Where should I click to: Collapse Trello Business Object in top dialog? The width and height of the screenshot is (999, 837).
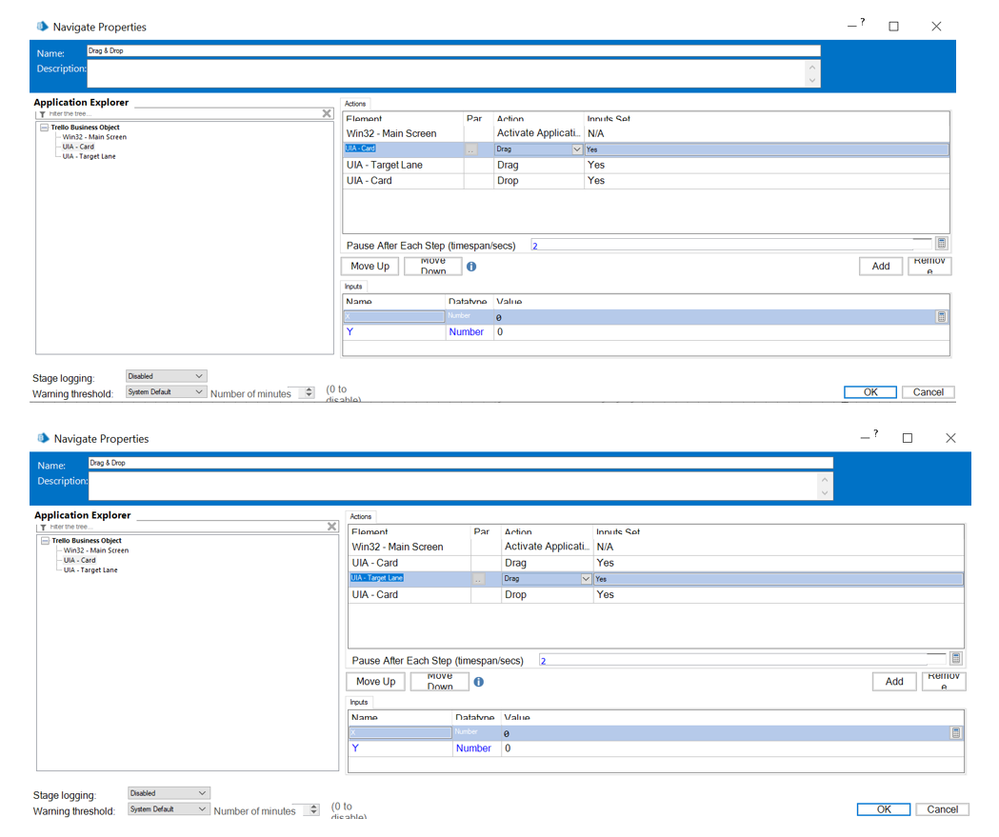click(45, 128)
